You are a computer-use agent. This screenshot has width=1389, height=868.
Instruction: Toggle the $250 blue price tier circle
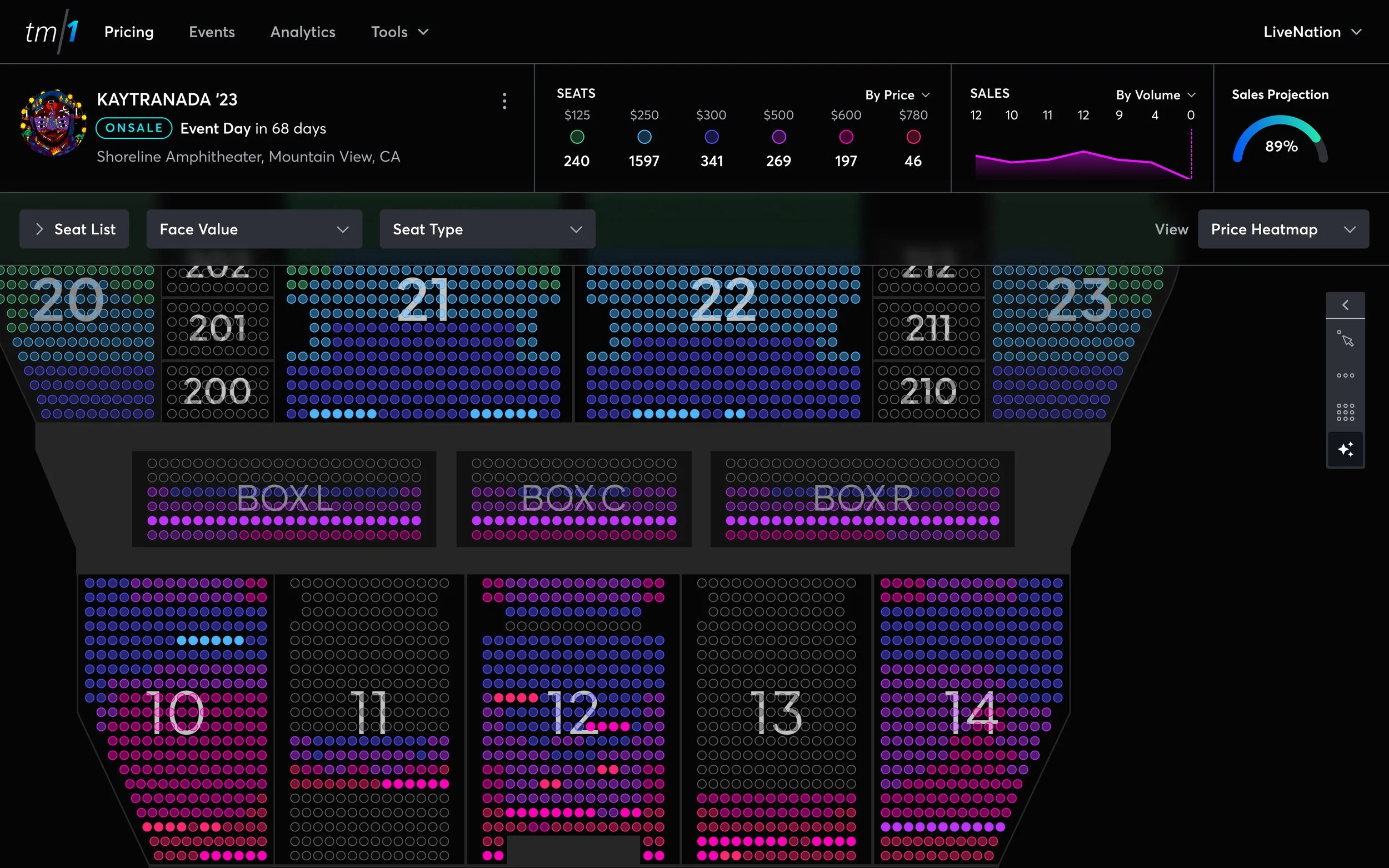tap(644, 137)
